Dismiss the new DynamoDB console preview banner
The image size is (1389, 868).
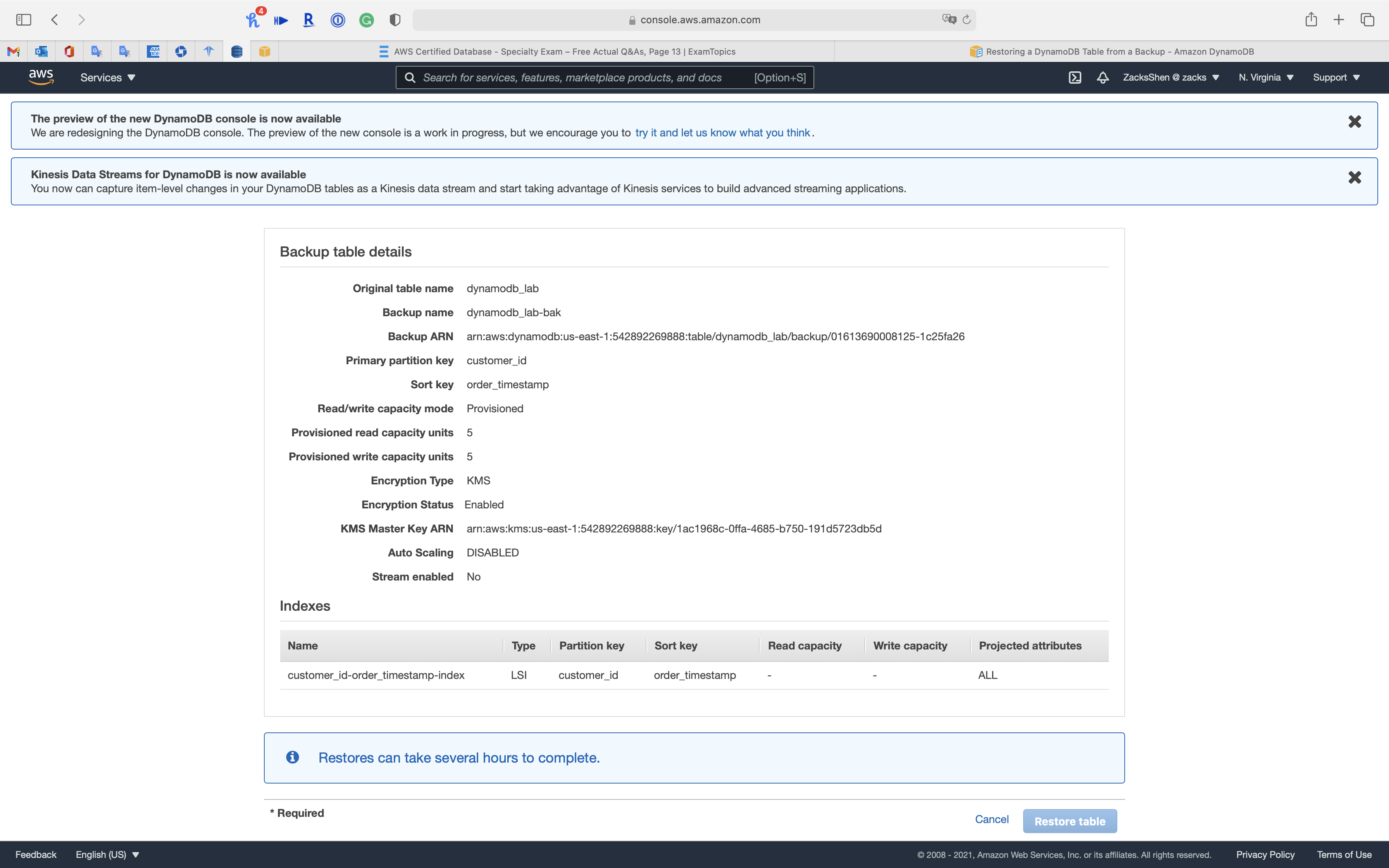(1354, 122)
